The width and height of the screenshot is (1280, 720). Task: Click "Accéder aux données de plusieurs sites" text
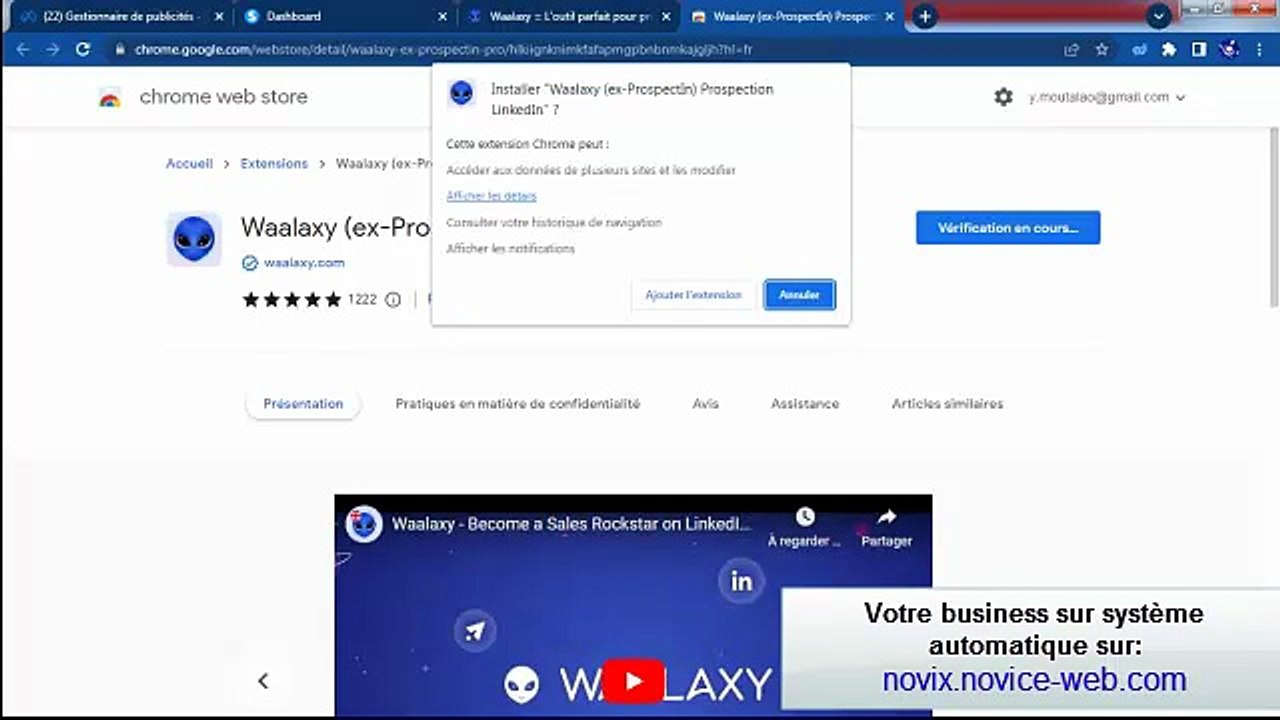(591, 170)
